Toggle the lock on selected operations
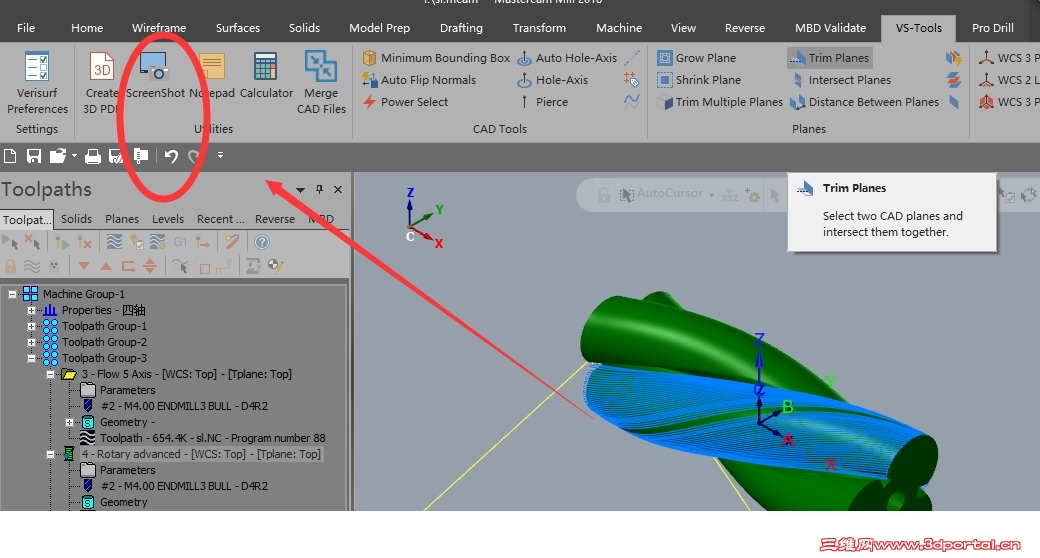 pyautogui.click(x=10, y=267)
